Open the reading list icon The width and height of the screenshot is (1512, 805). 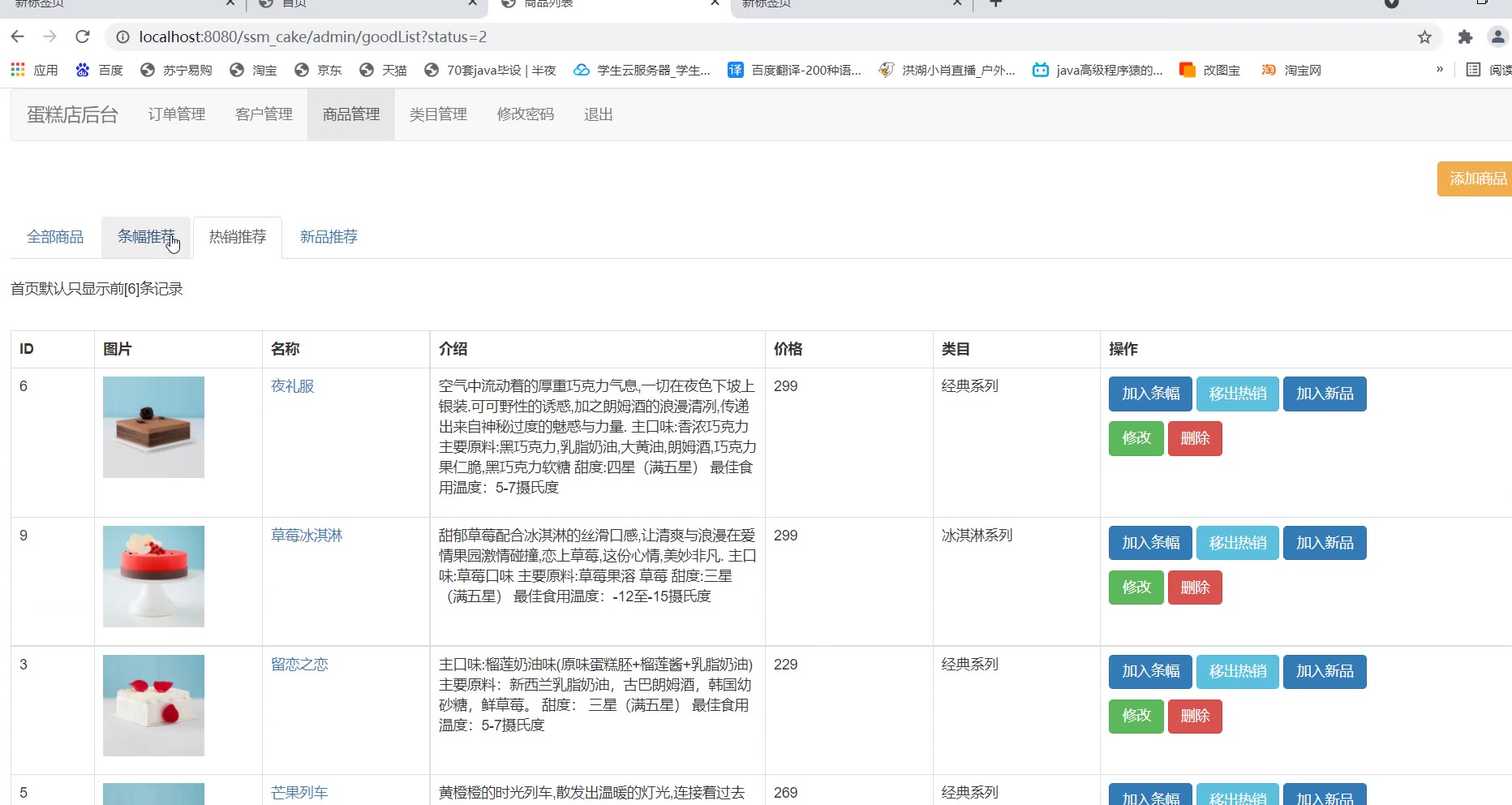click(1474, 70)
